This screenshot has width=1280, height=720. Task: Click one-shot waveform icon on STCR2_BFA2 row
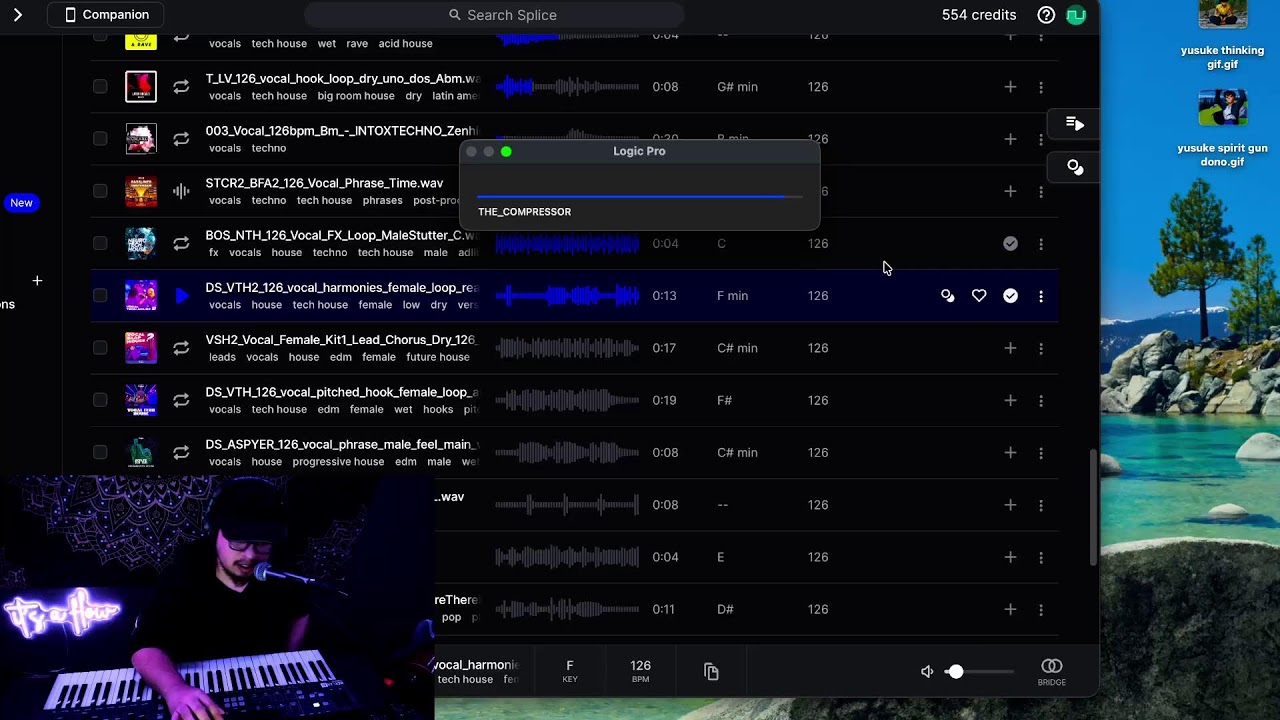click(x=181, y=191)
